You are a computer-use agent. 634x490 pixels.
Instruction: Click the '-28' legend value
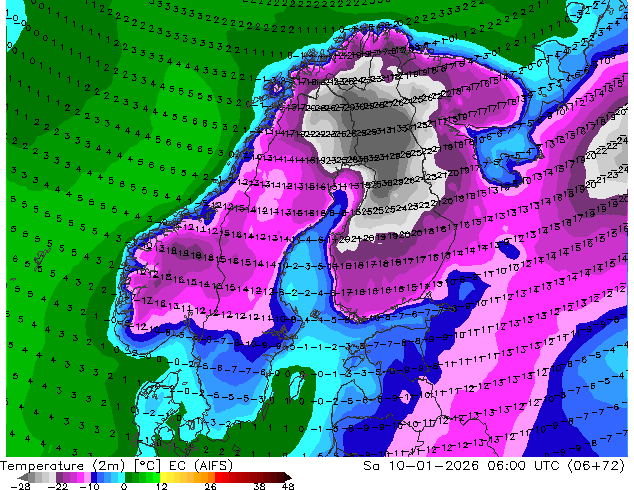click(20, 486)
